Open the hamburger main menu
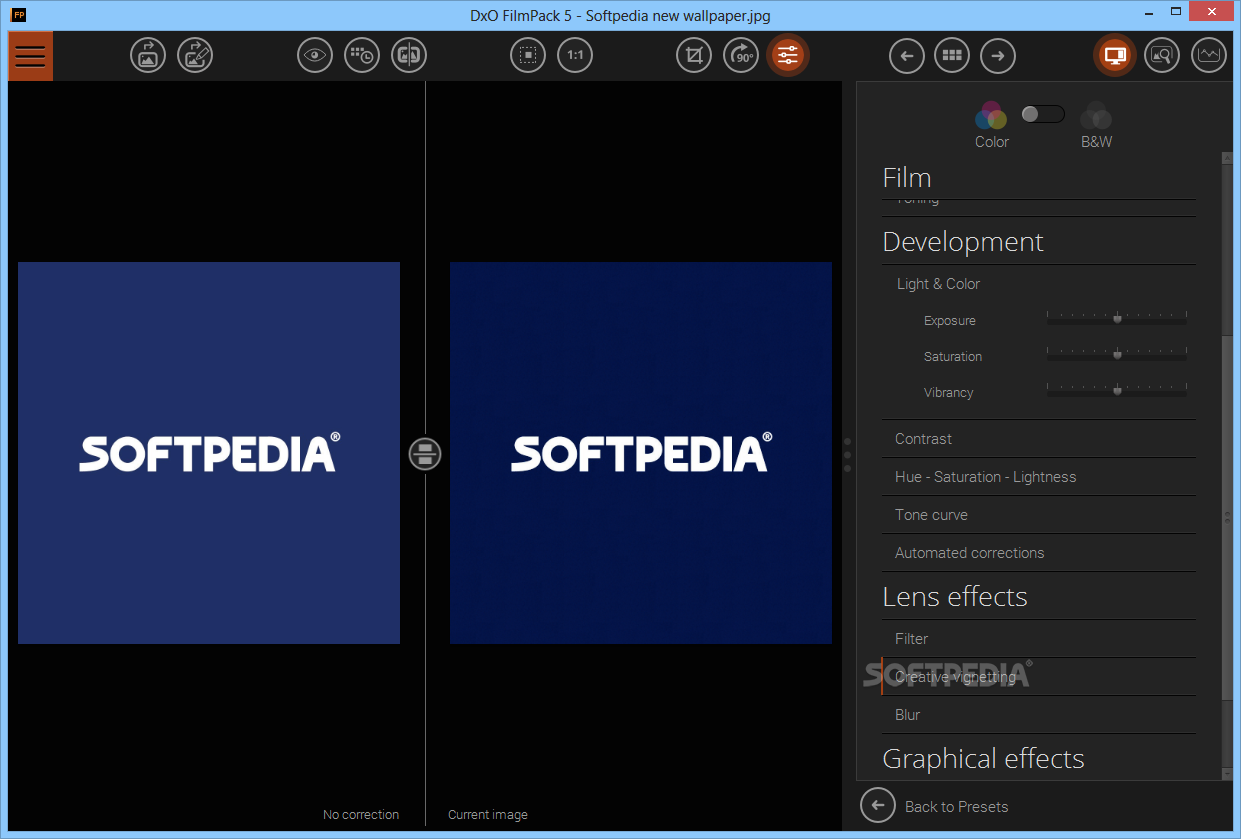The image size is (1241, 839). click(x=30, y=56)
